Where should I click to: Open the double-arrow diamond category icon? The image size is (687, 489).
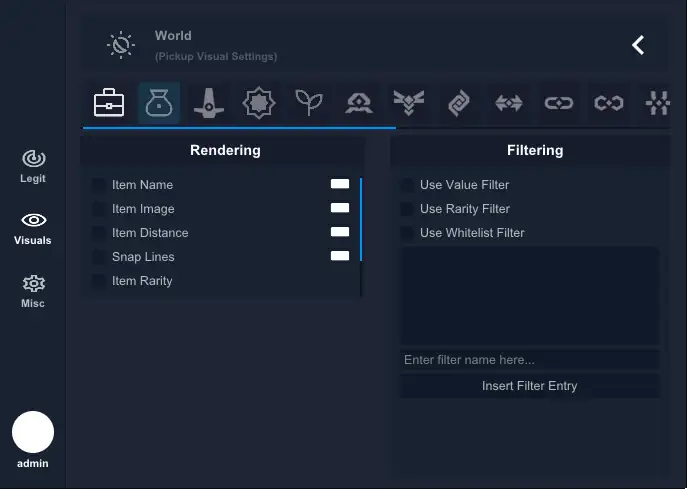pos(509,103)
